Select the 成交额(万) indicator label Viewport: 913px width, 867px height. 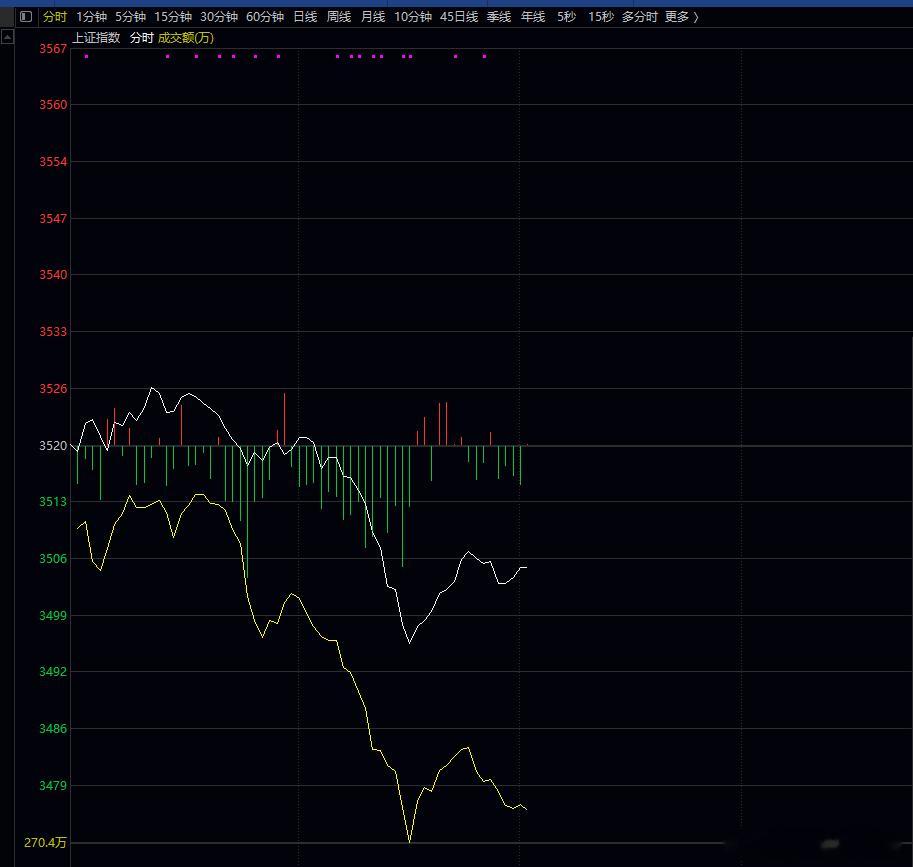[x=186, y=38]
